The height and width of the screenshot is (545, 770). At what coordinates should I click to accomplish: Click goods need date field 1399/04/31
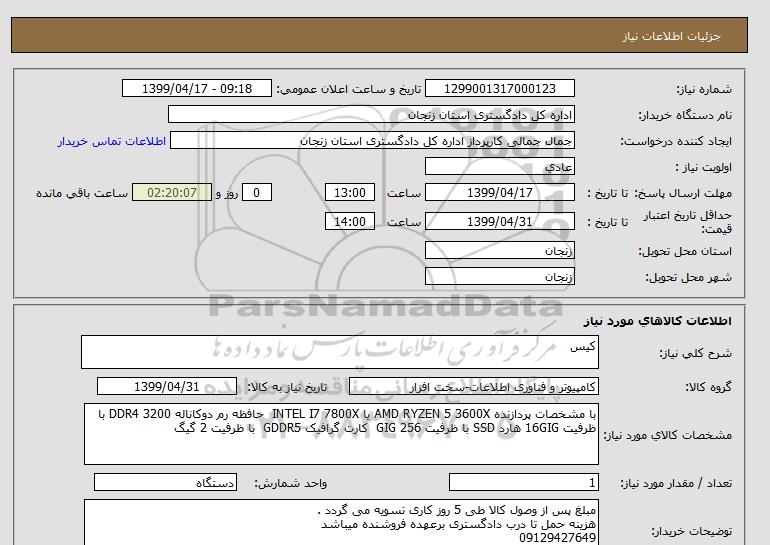pos(167,386)
